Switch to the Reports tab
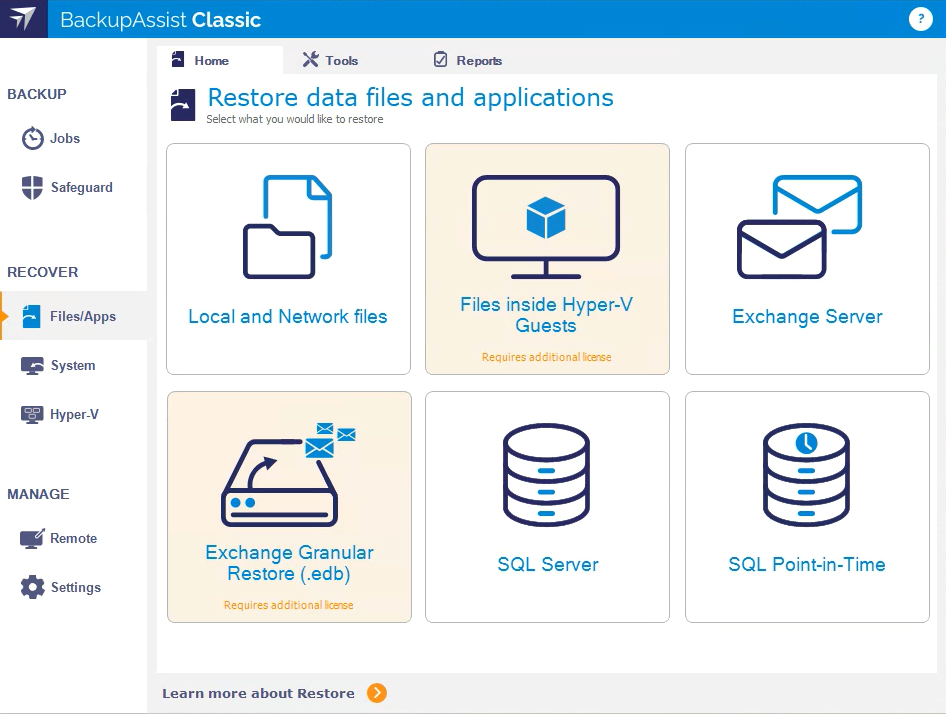This screenshot has width=946, height=714. (x=468, y=60)
